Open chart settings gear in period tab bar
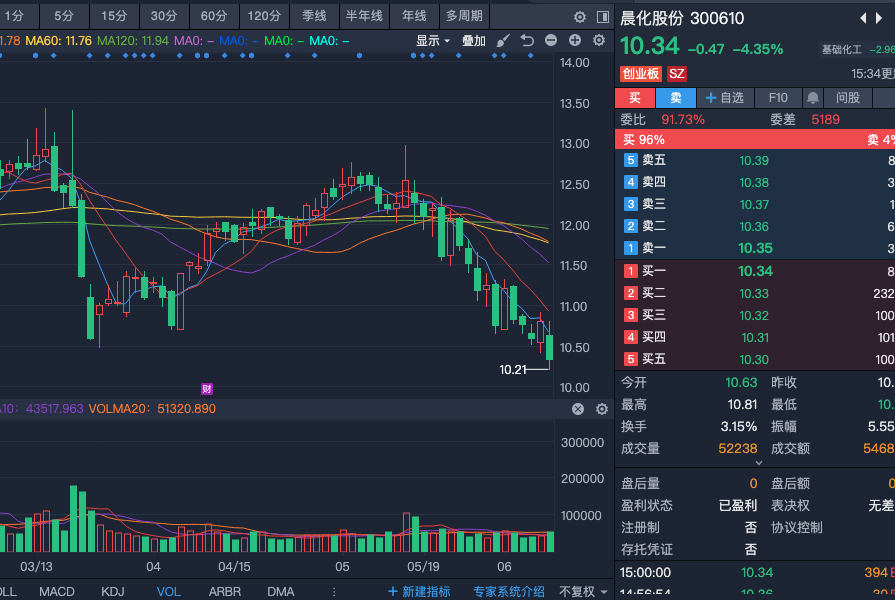 [579, 17]
